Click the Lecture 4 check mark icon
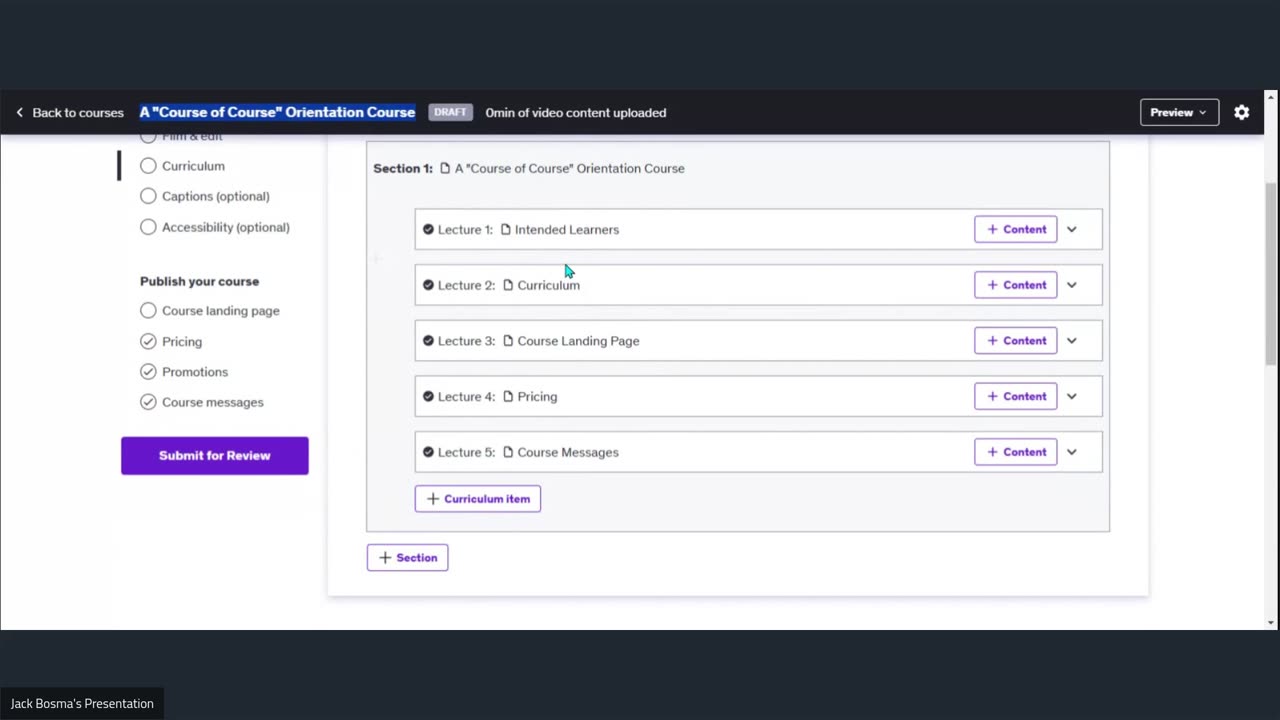 (428, 397)
